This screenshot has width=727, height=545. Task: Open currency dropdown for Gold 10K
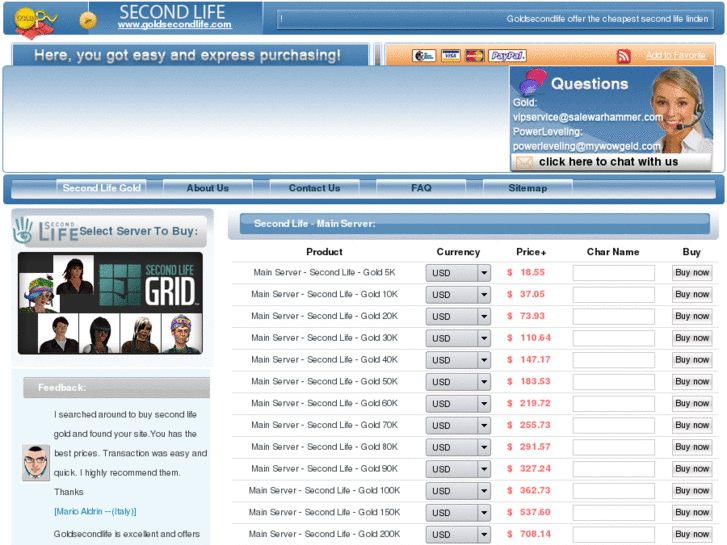pos(458,295)
